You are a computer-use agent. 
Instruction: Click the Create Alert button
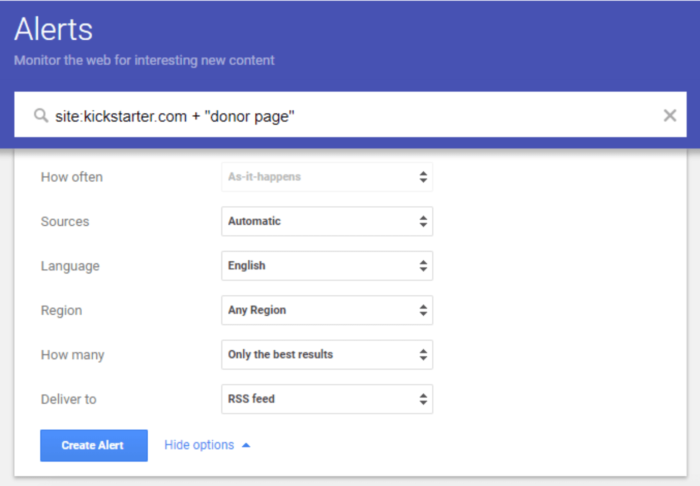point(94,445)
